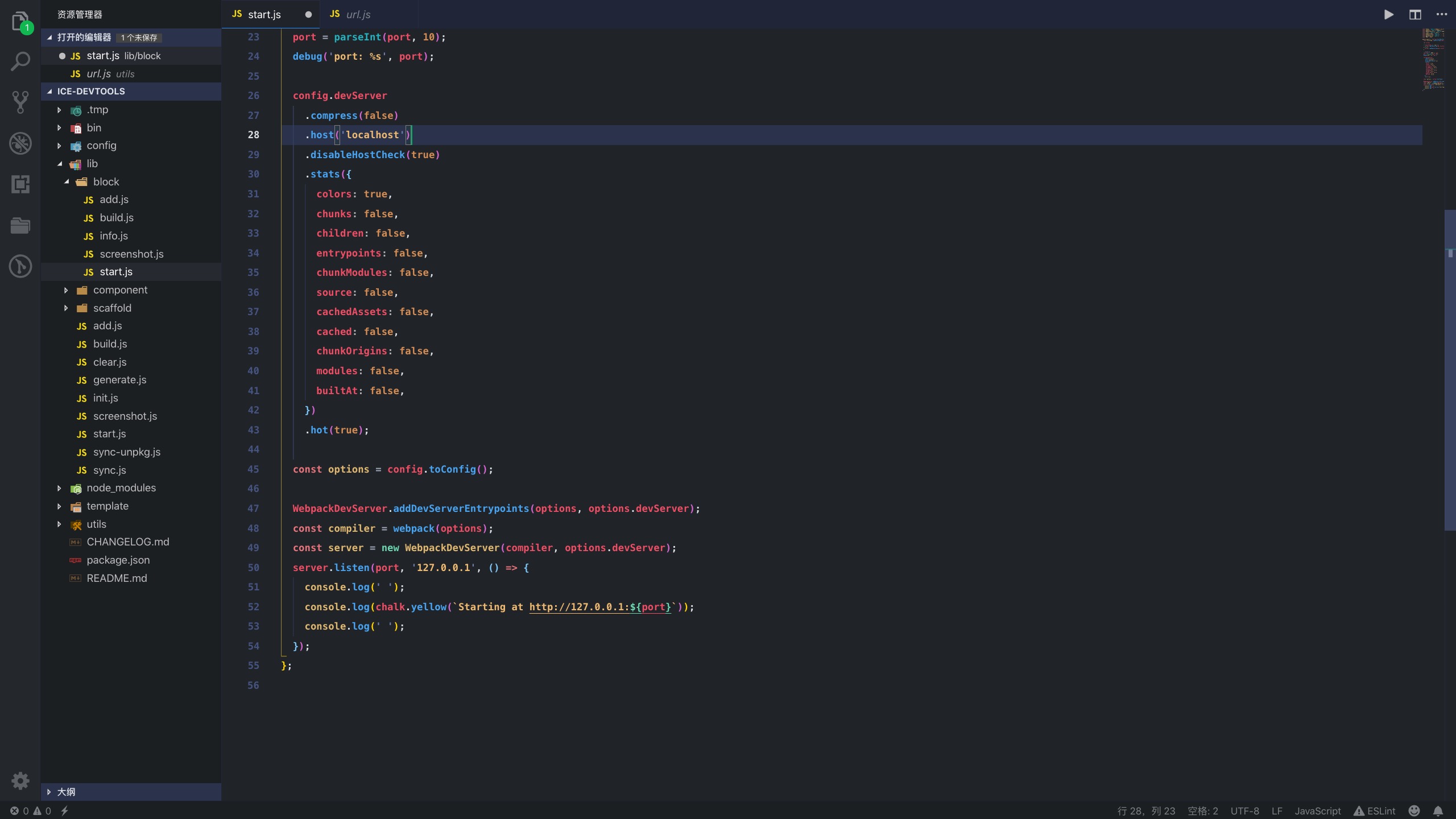This screenshot has height=819, width=1456.
Task: Change the UTF-8 file encoding
Action: point(1244,811)
